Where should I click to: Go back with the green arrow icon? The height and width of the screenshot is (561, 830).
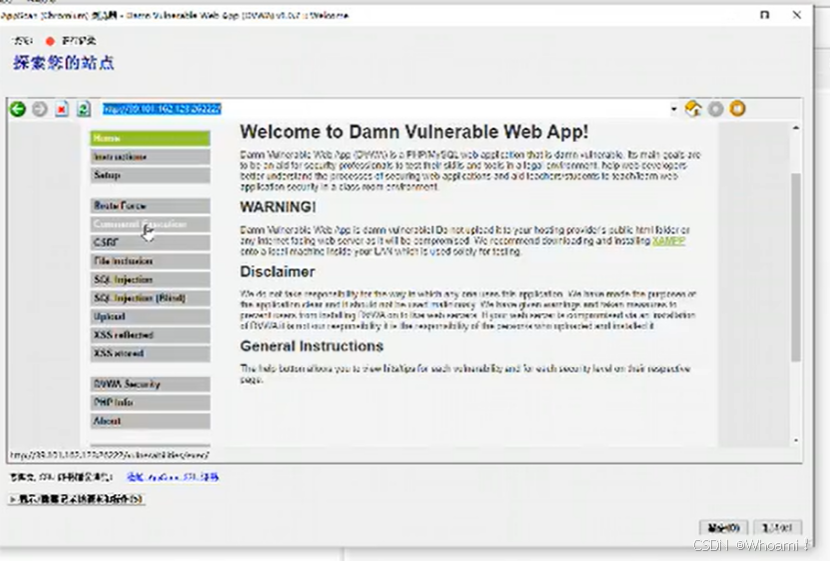coord(17,109)
